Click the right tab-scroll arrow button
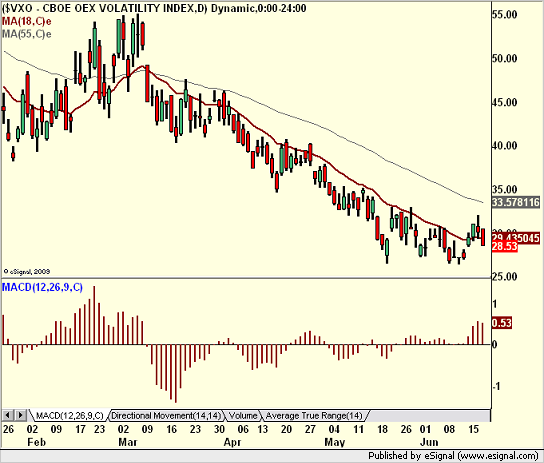 point(20,415)
